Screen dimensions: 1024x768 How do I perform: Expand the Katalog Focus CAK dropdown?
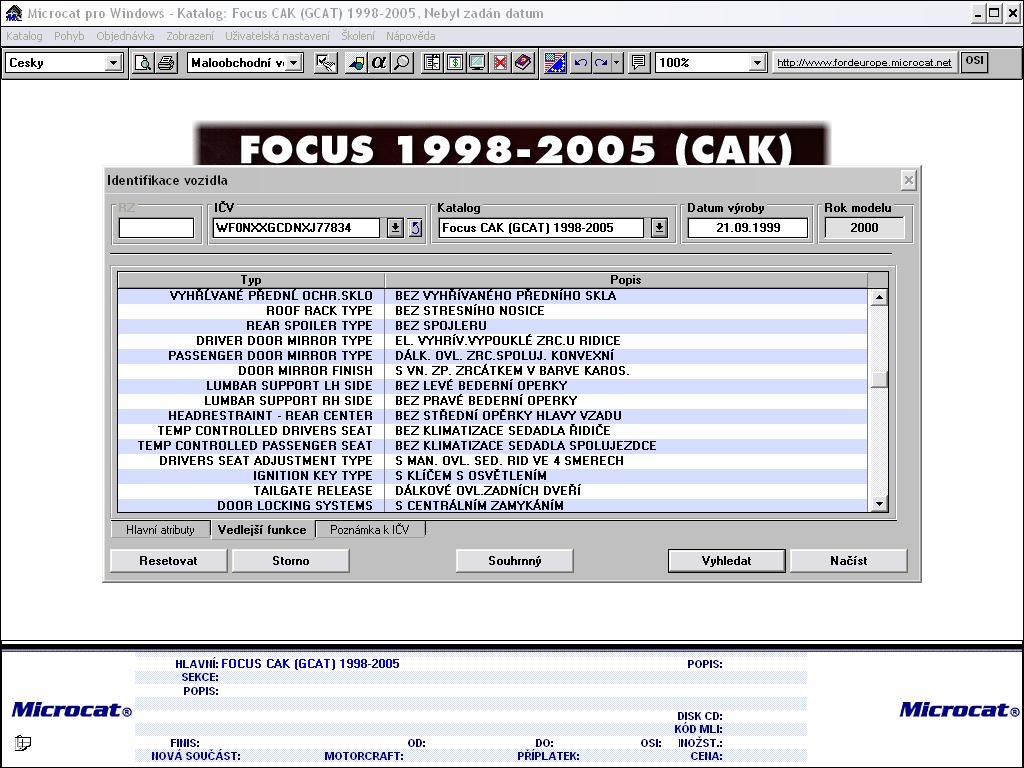[659, 228]
